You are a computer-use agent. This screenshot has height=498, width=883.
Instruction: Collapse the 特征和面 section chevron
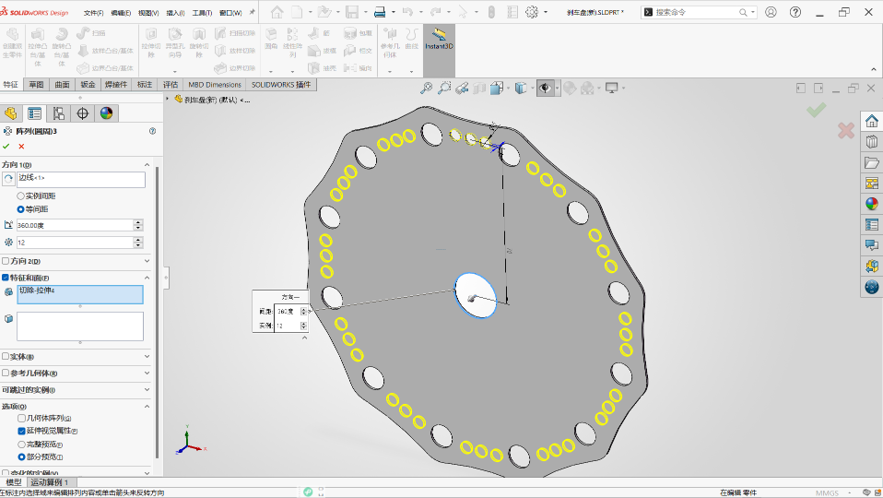click(147, 278)
